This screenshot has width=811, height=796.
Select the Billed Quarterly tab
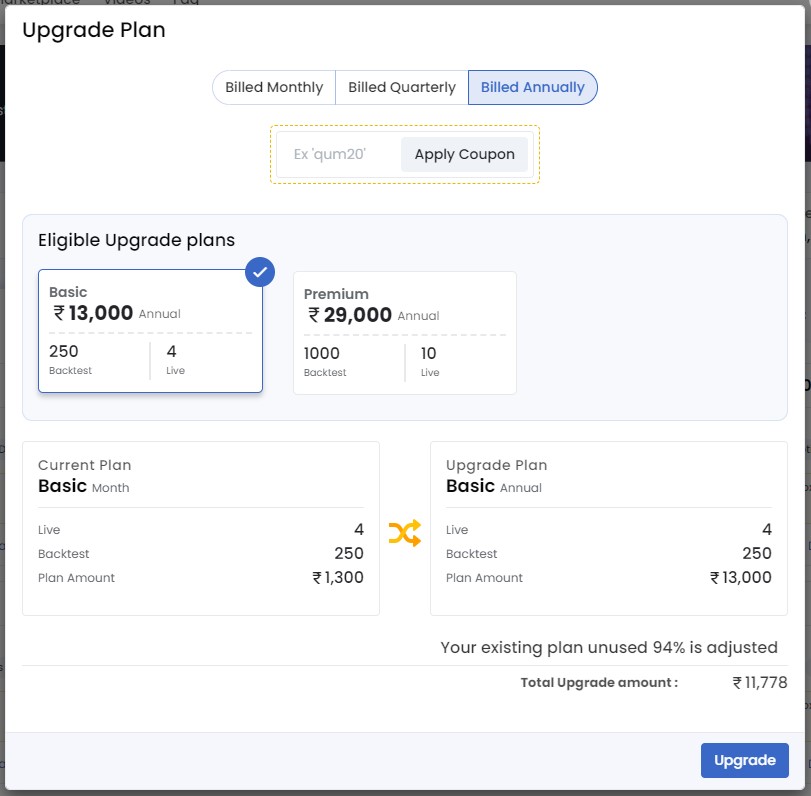pyautogui.click(x=401, y=87)
